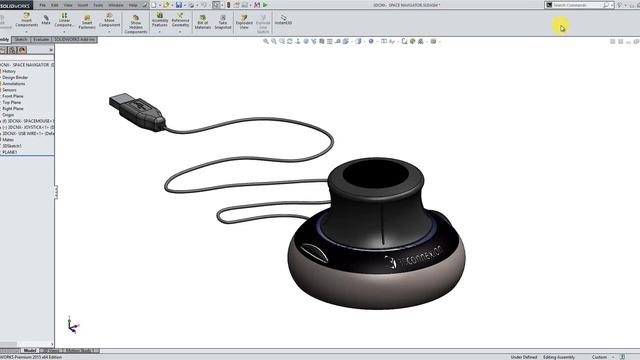Image resolution: width=640 pixels, height=360 pixels.
Task: Switch to the Sketch tab
Action: coord(21,40)
